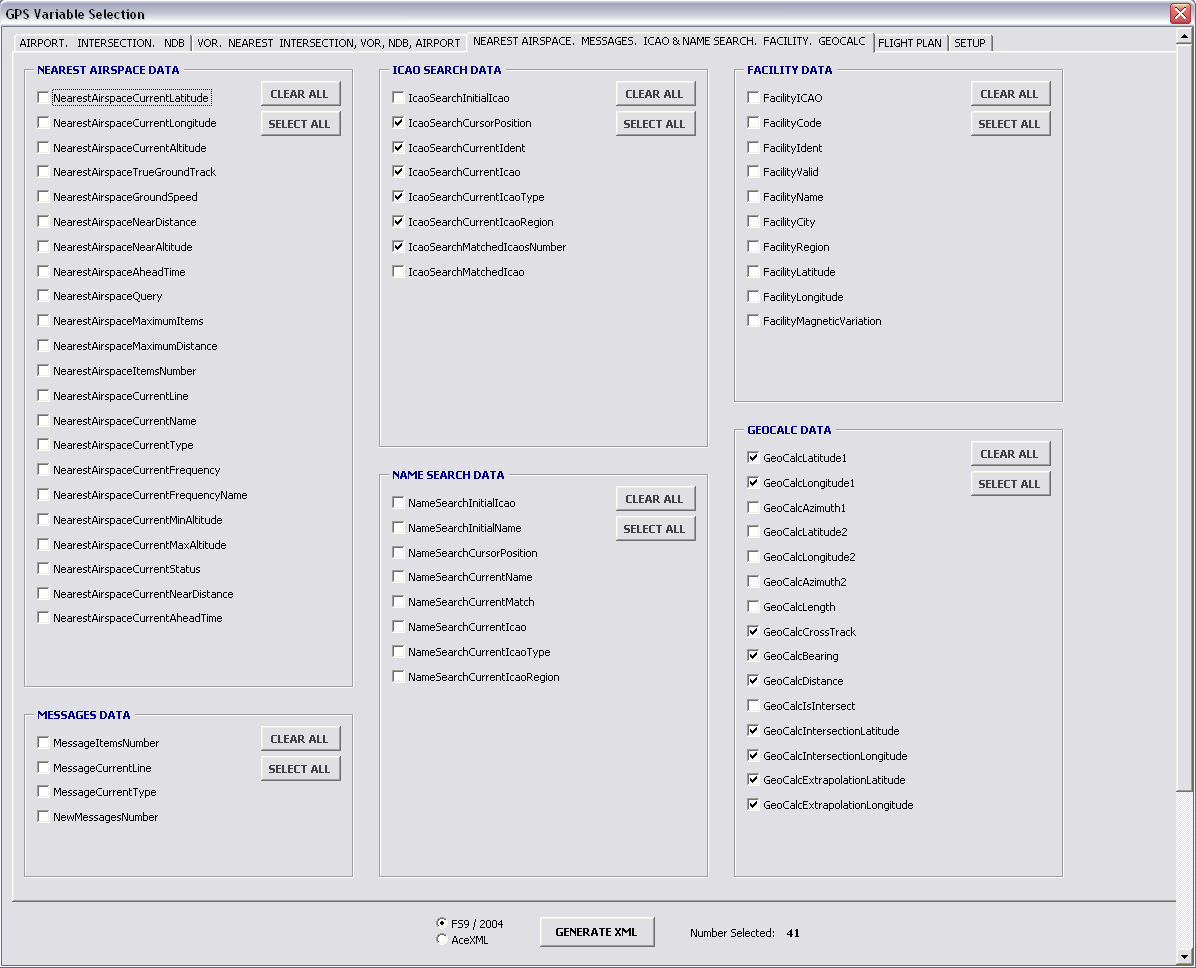Switch to the FLIGHT PLAN tab

pos(910,43)
